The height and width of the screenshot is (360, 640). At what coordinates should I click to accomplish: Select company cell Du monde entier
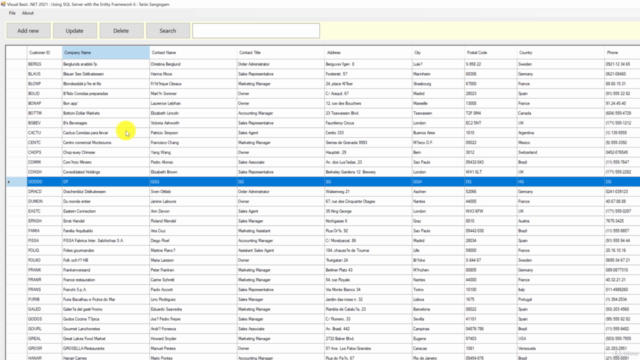106,201
